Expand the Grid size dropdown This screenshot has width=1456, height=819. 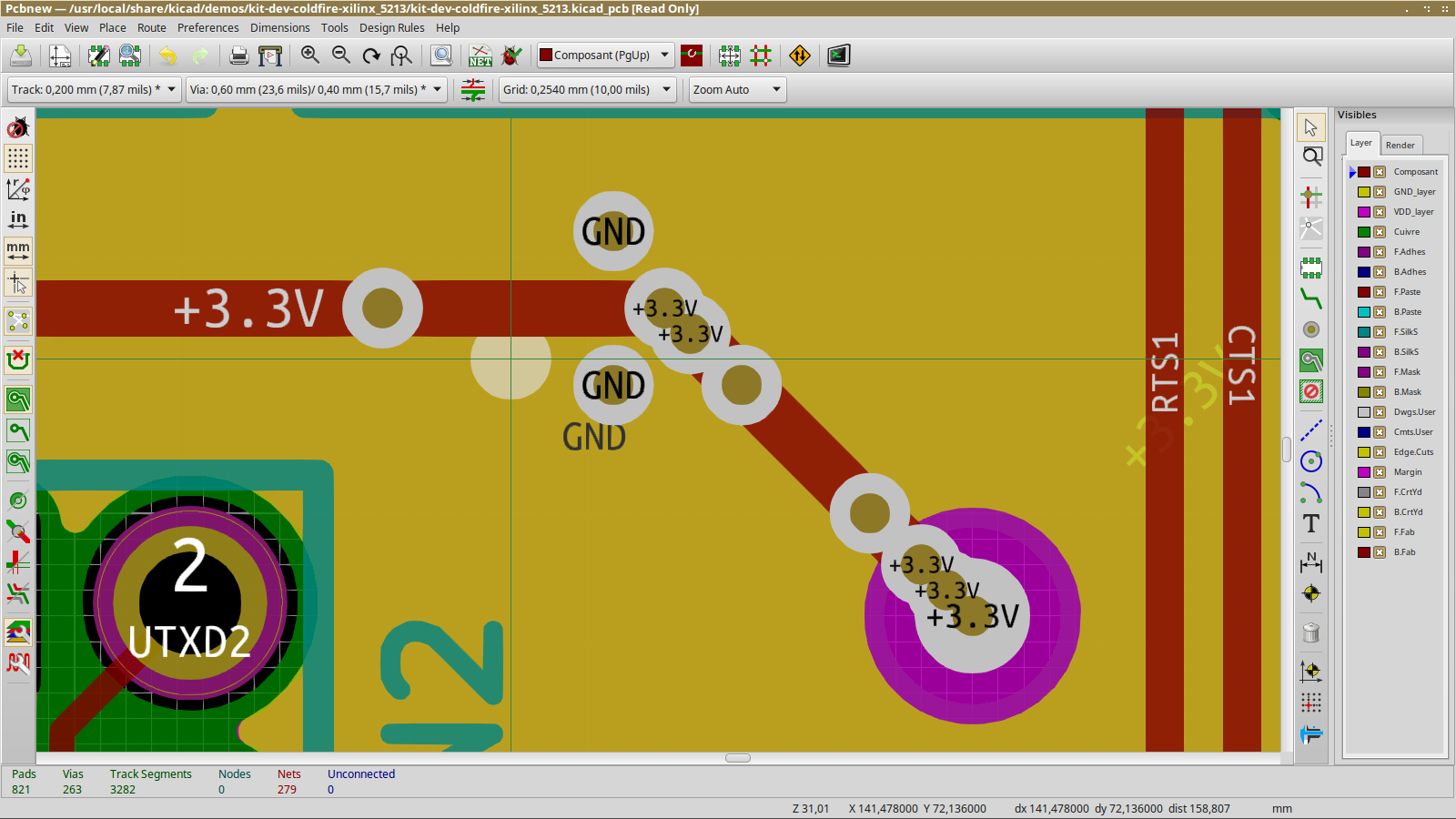coord(587,90)
